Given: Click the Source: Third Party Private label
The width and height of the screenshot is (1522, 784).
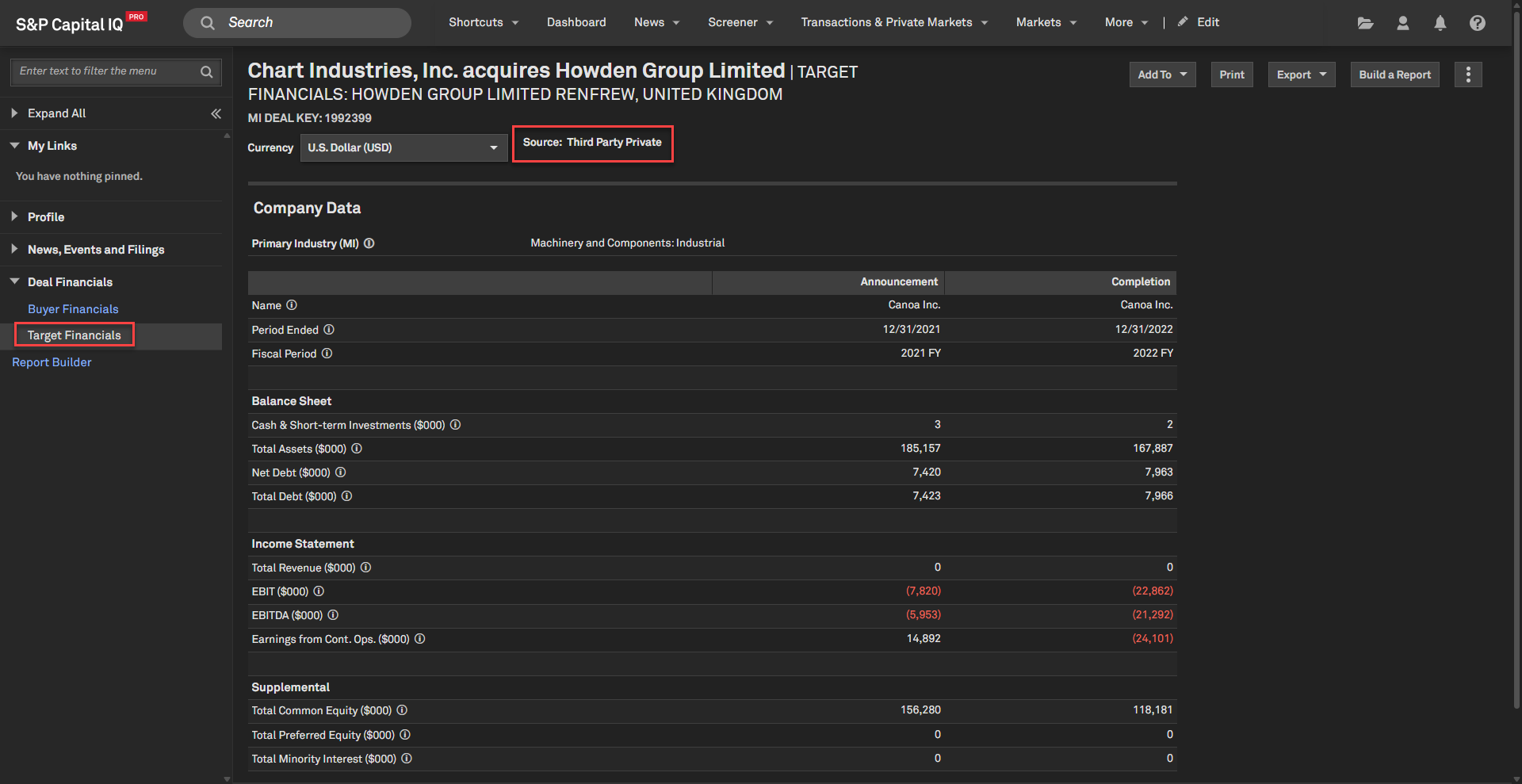Looking at the screenshot, I should click(x=592, y=143).
